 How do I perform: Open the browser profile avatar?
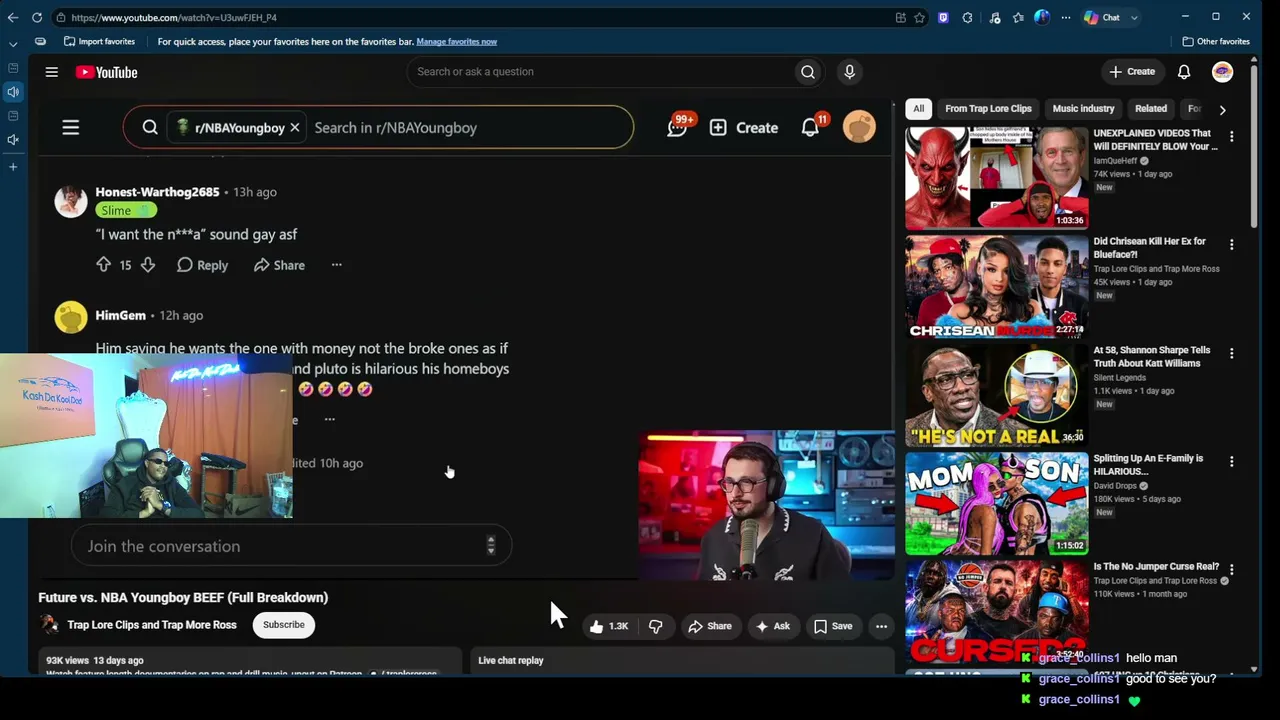[x=1042, y=17]
